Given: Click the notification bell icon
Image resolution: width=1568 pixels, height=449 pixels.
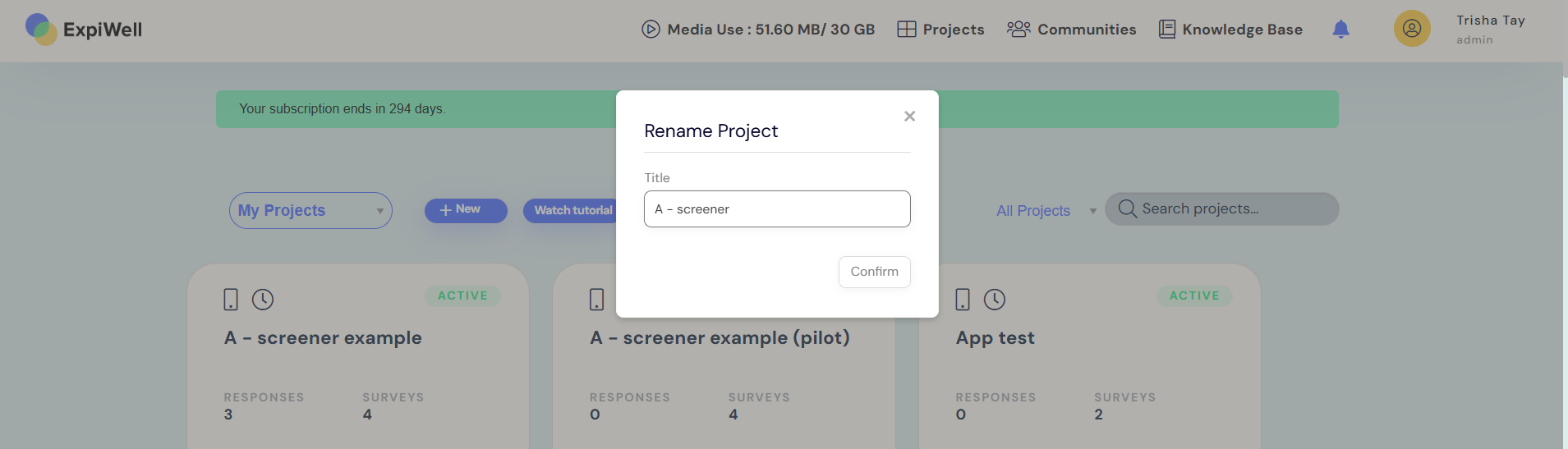Looking at the screenshot, I should point(1340,30).
